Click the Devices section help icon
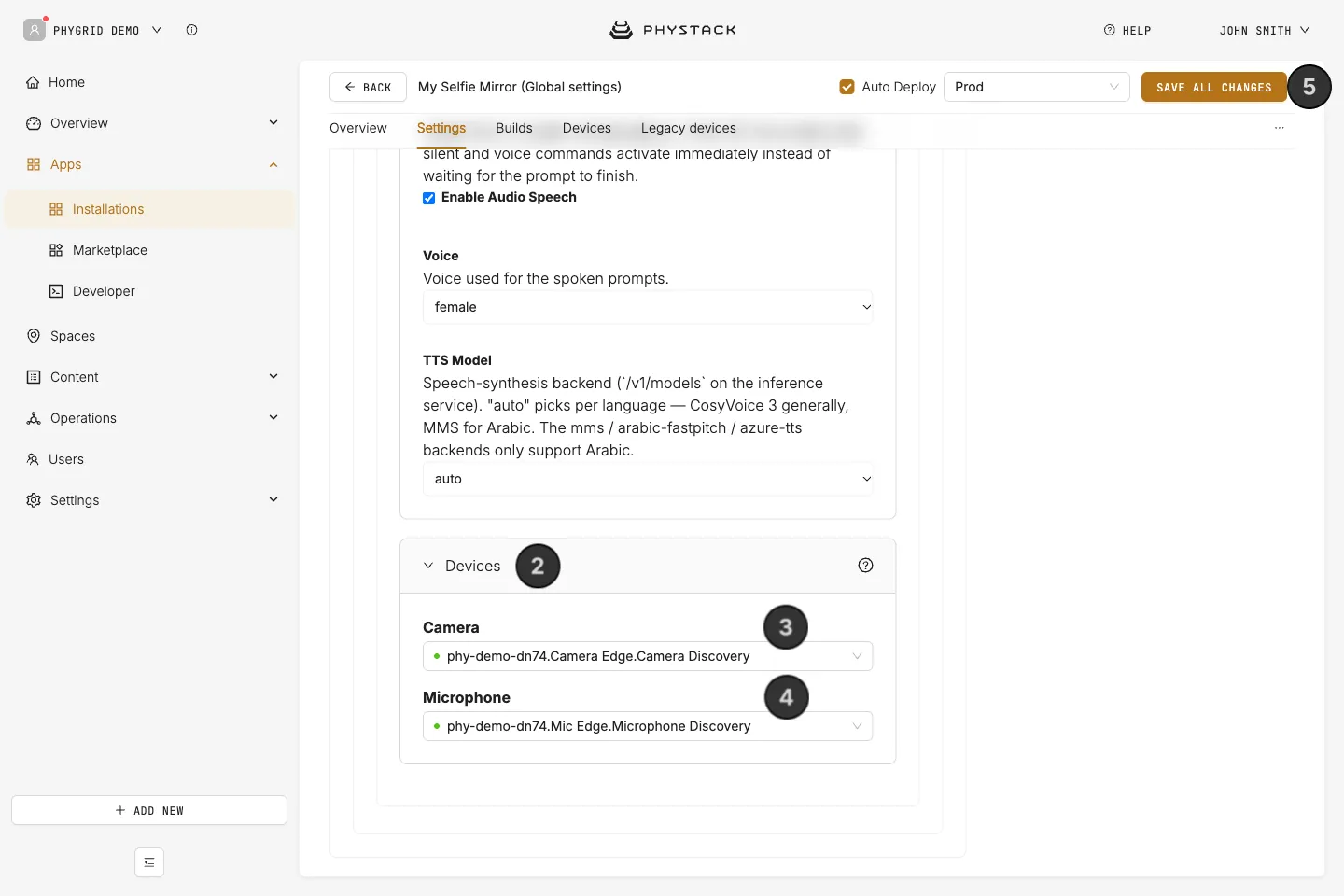This screenshot has width=1344, height=896. click(x=866, y=566)
